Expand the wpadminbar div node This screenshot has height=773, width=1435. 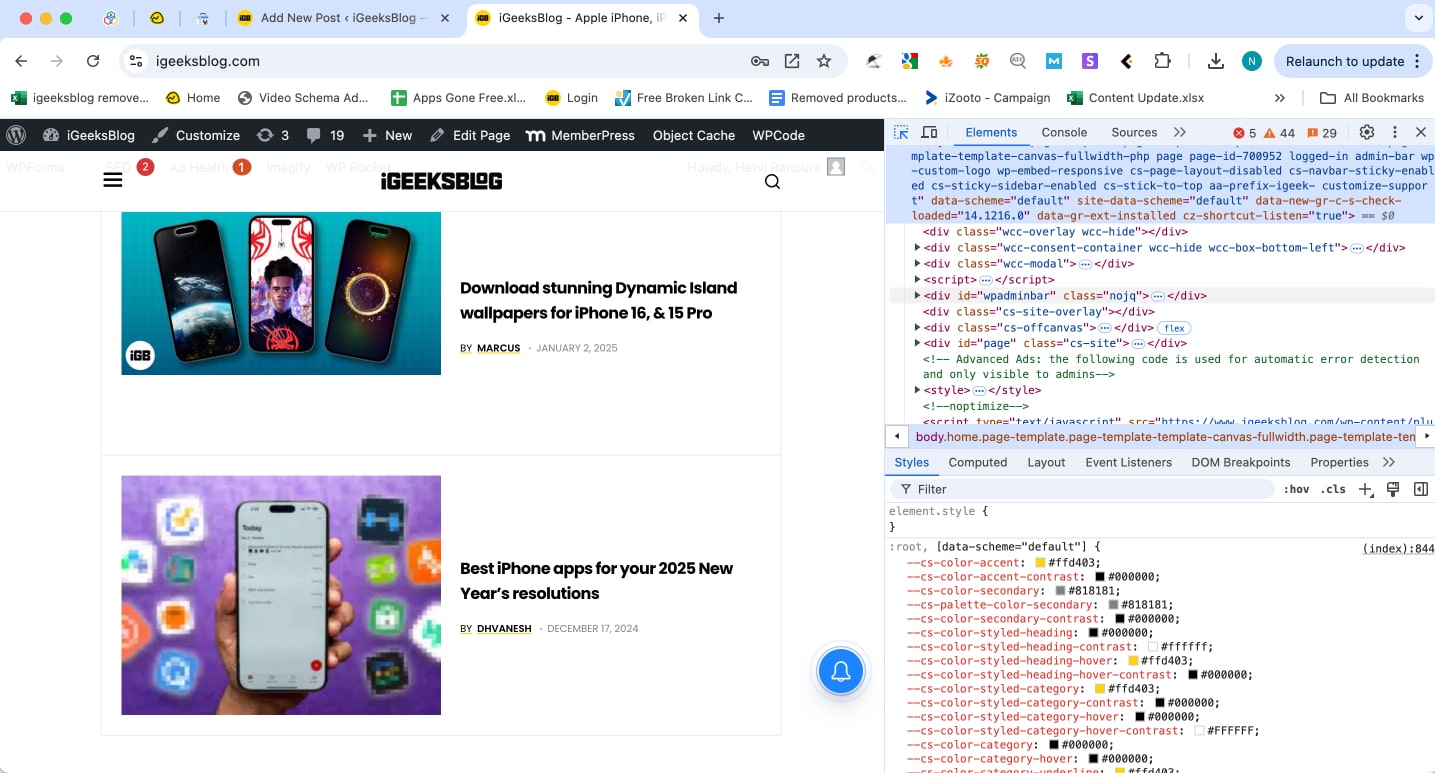click(918, 296)
